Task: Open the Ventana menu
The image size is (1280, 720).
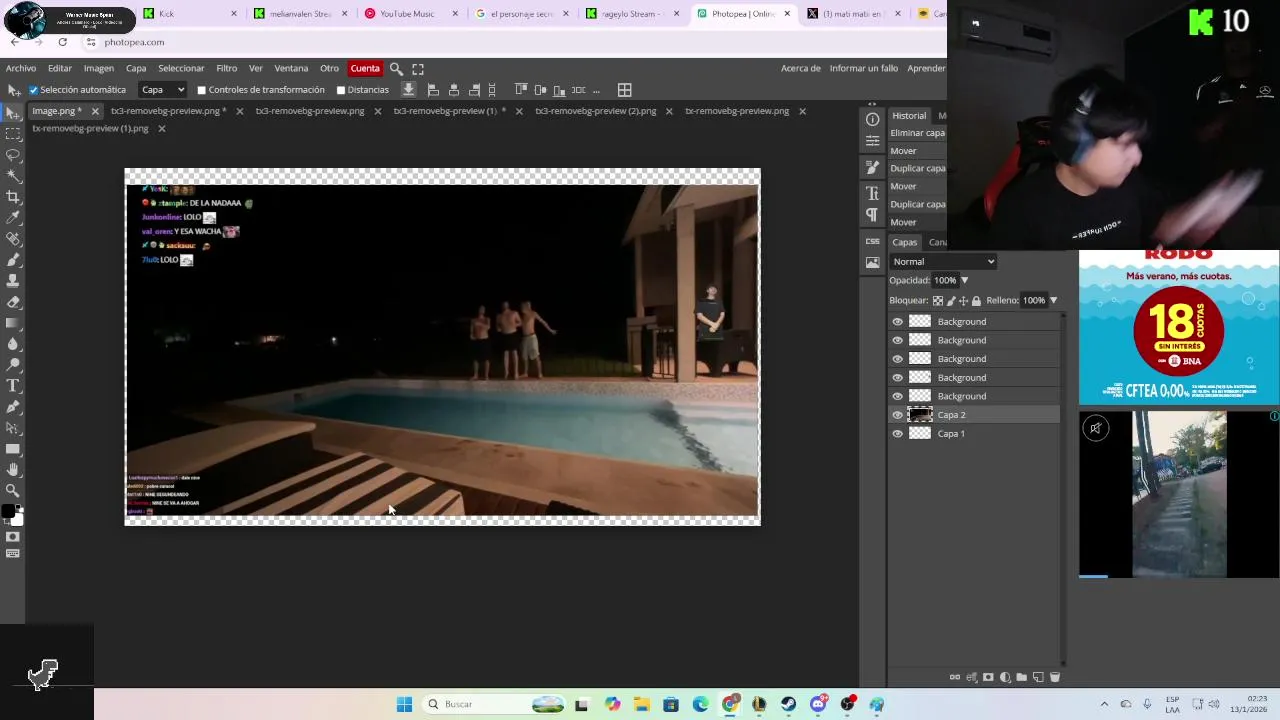Action: (291, 68)
